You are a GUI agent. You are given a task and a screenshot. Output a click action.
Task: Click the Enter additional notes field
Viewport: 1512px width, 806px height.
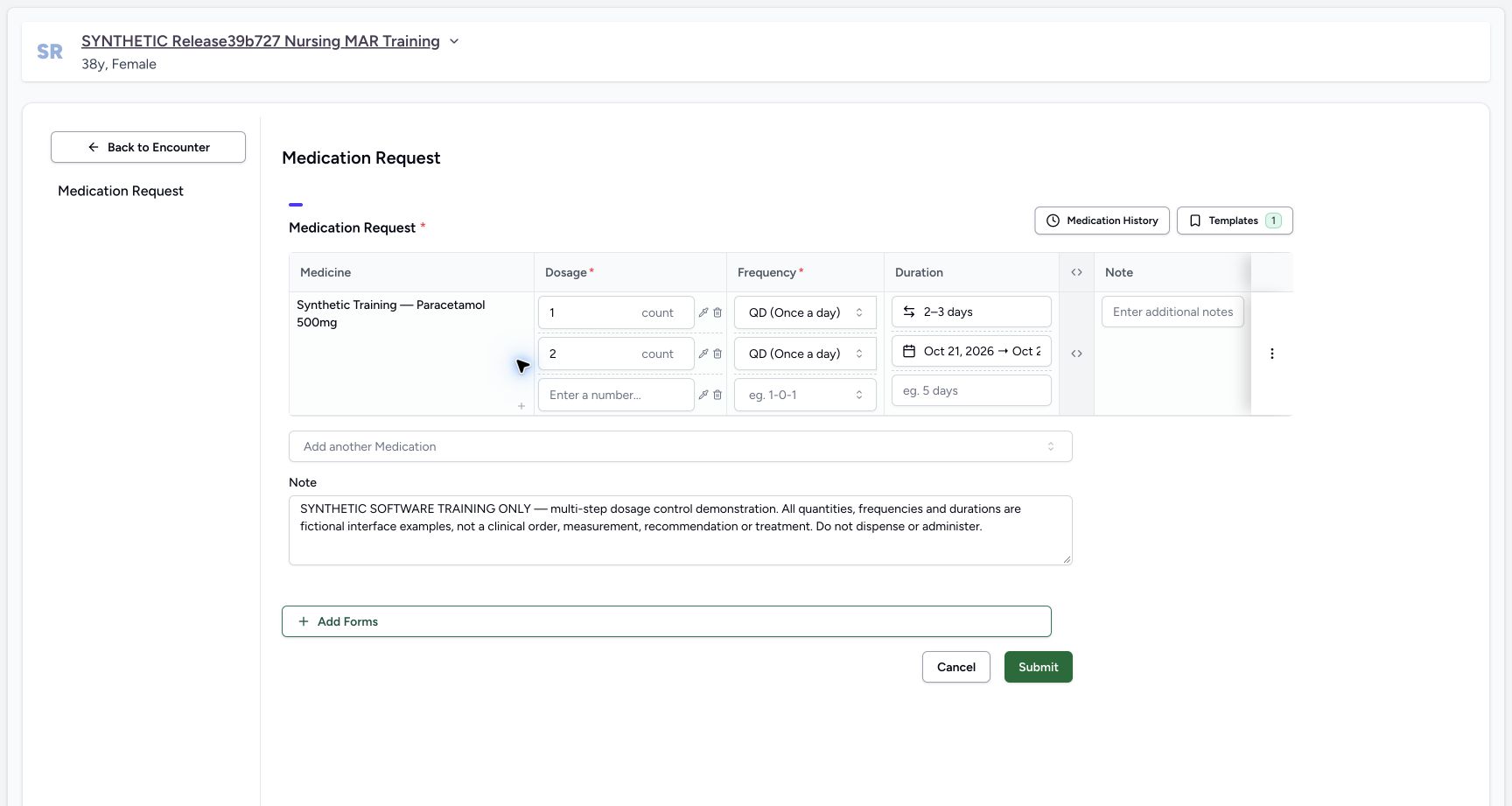(x=1172, y=312)
